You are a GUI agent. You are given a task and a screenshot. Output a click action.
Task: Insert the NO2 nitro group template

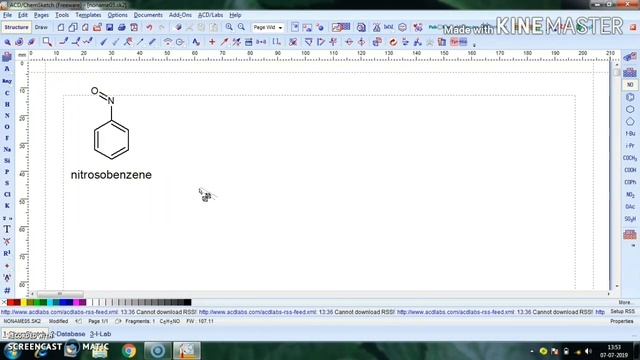630,195
